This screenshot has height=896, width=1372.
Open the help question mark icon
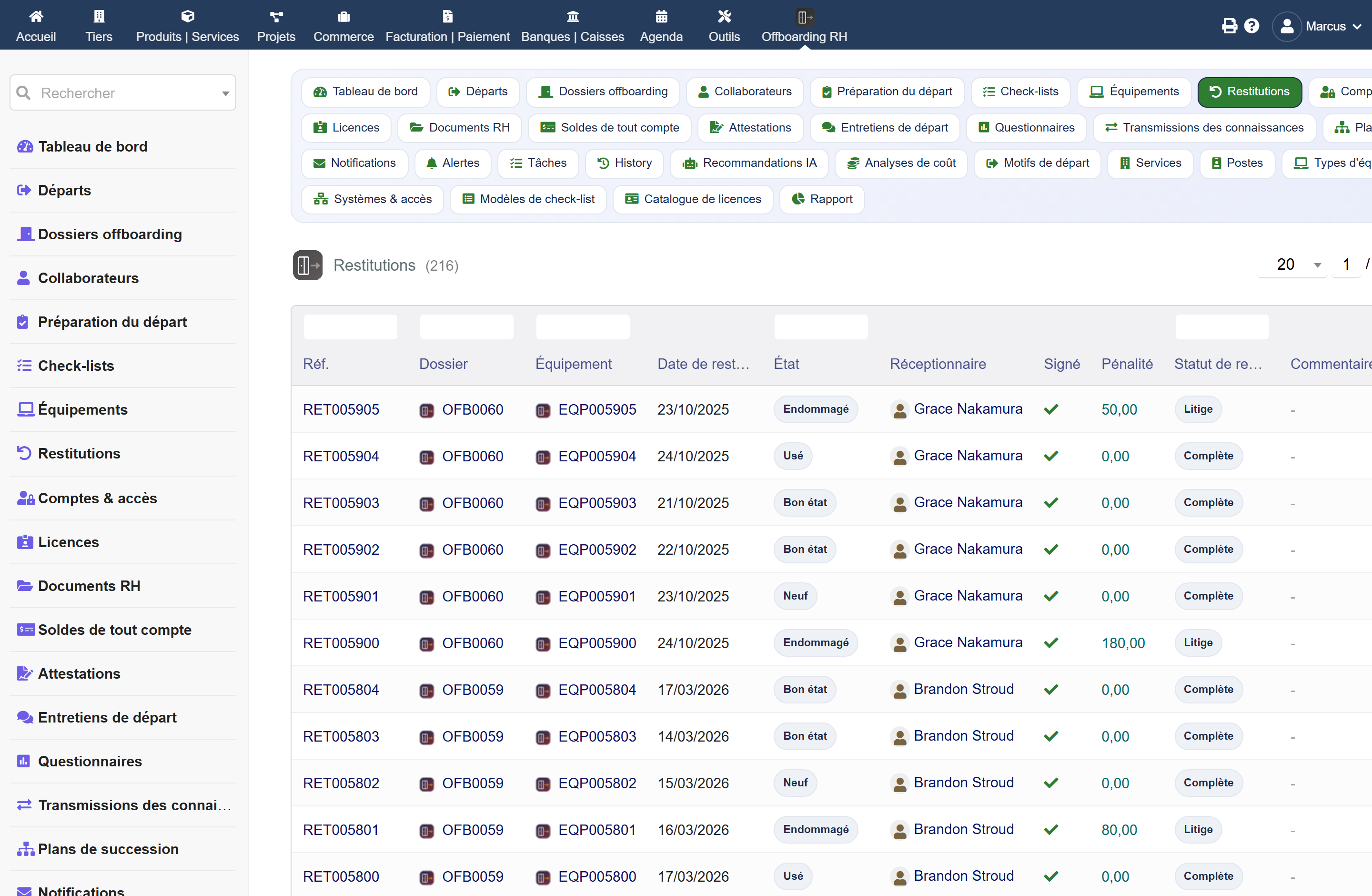point(1251,26)
